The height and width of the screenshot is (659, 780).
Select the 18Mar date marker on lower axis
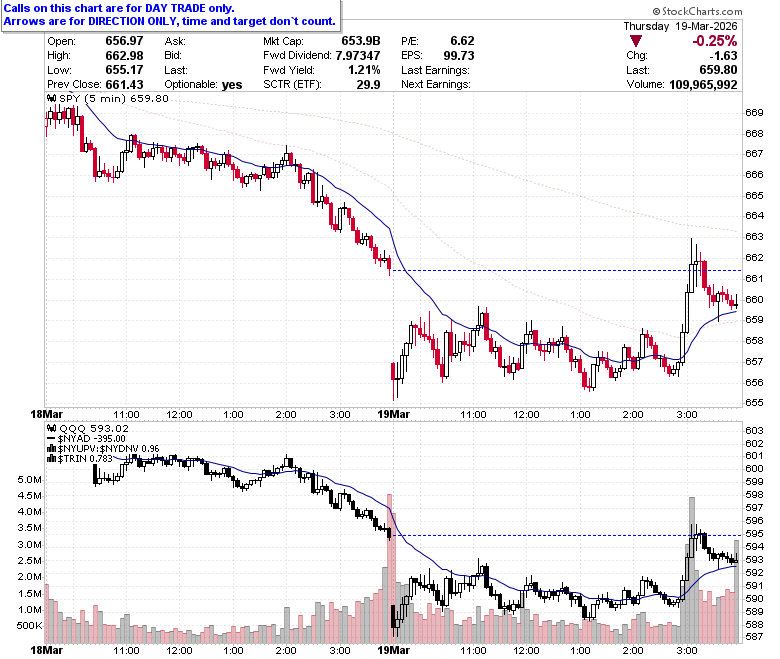[46, 650]
